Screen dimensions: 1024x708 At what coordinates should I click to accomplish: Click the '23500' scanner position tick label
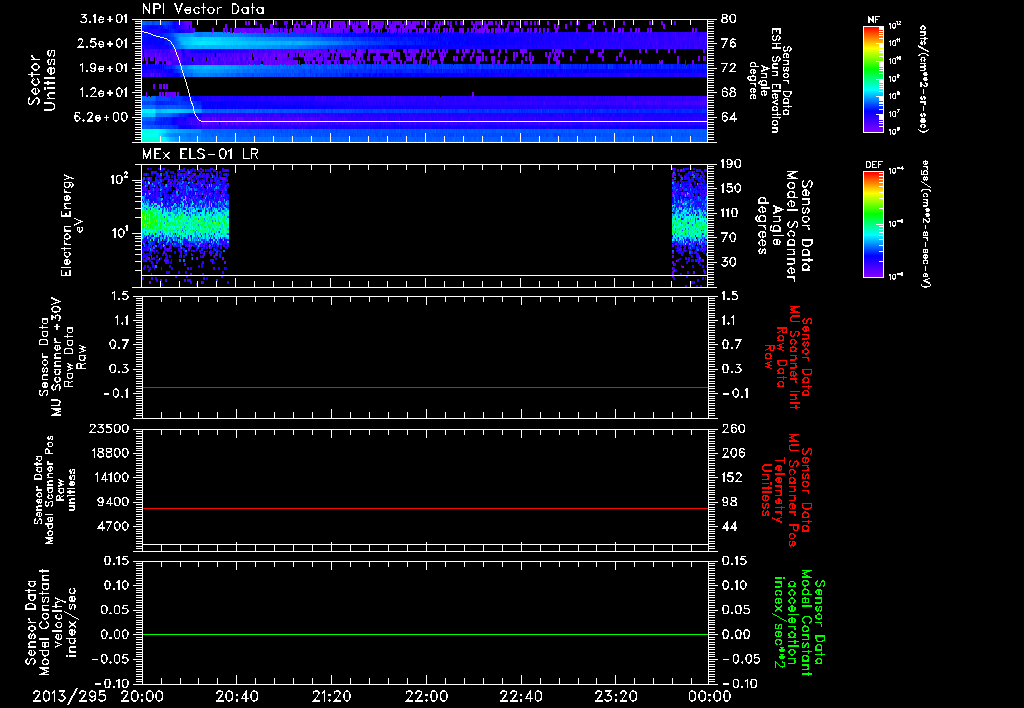(x=109, y=428)
